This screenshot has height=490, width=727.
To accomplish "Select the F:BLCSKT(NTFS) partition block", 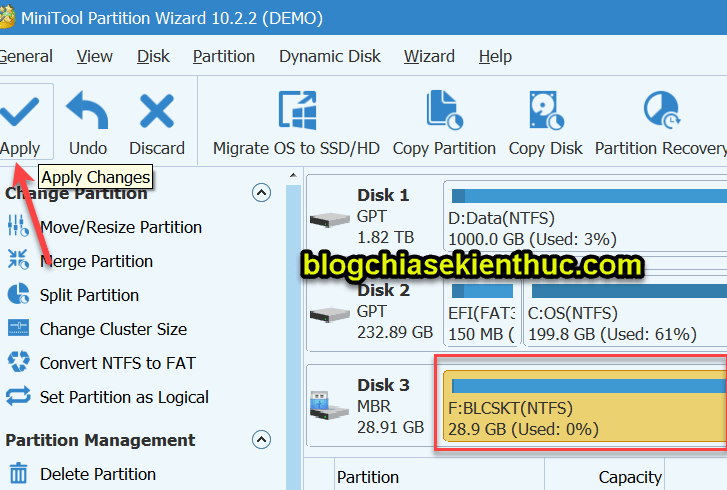I will click(585, 406).
